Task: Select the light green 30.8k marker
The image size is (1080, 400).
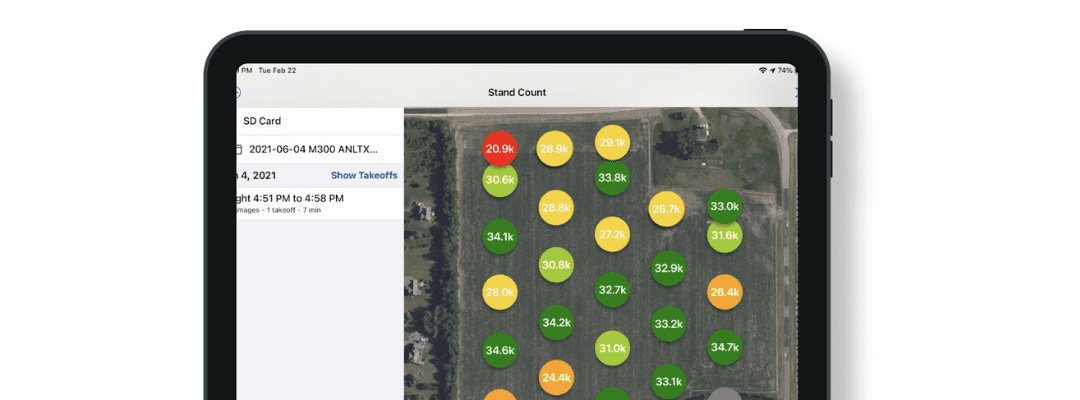Action: 557,265
